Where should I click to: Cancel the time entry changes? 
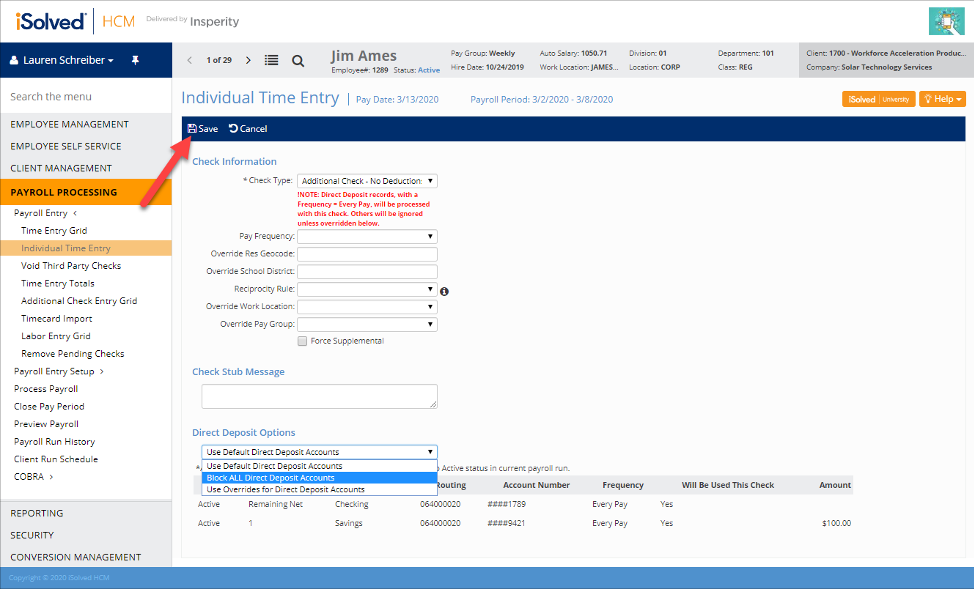[x=248, y=129]
